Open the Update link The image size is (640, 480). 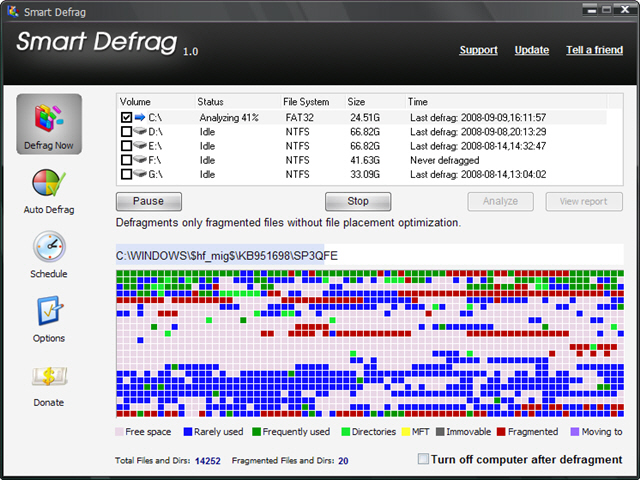(x=531, y=50)
